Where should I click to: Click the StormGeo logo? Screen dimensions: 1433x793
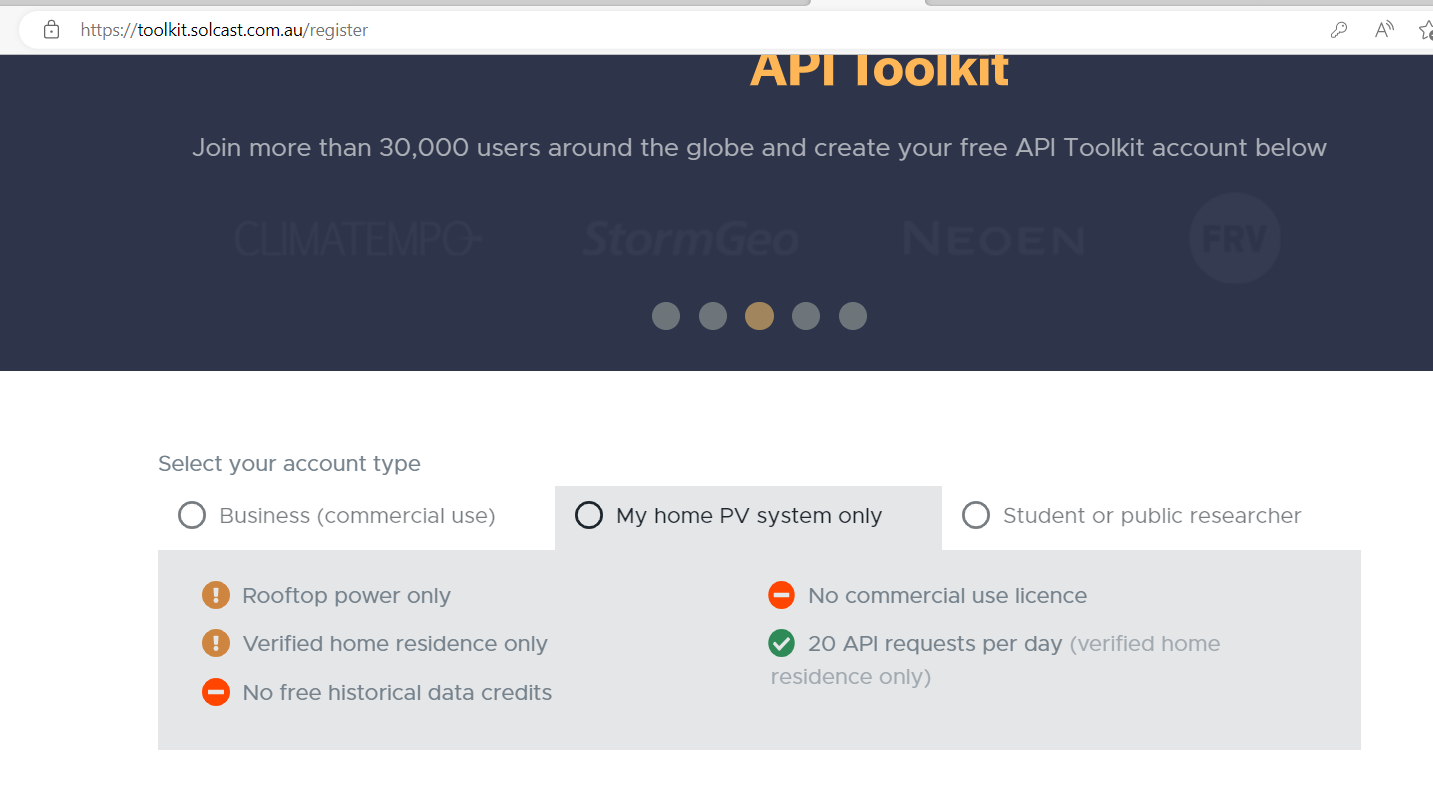691,239
